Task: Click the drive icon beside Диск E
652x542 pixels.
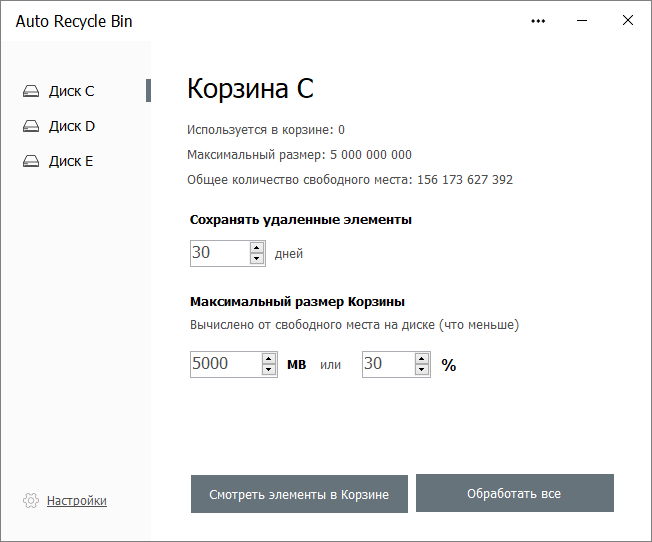Action: (x=31, y=161)
